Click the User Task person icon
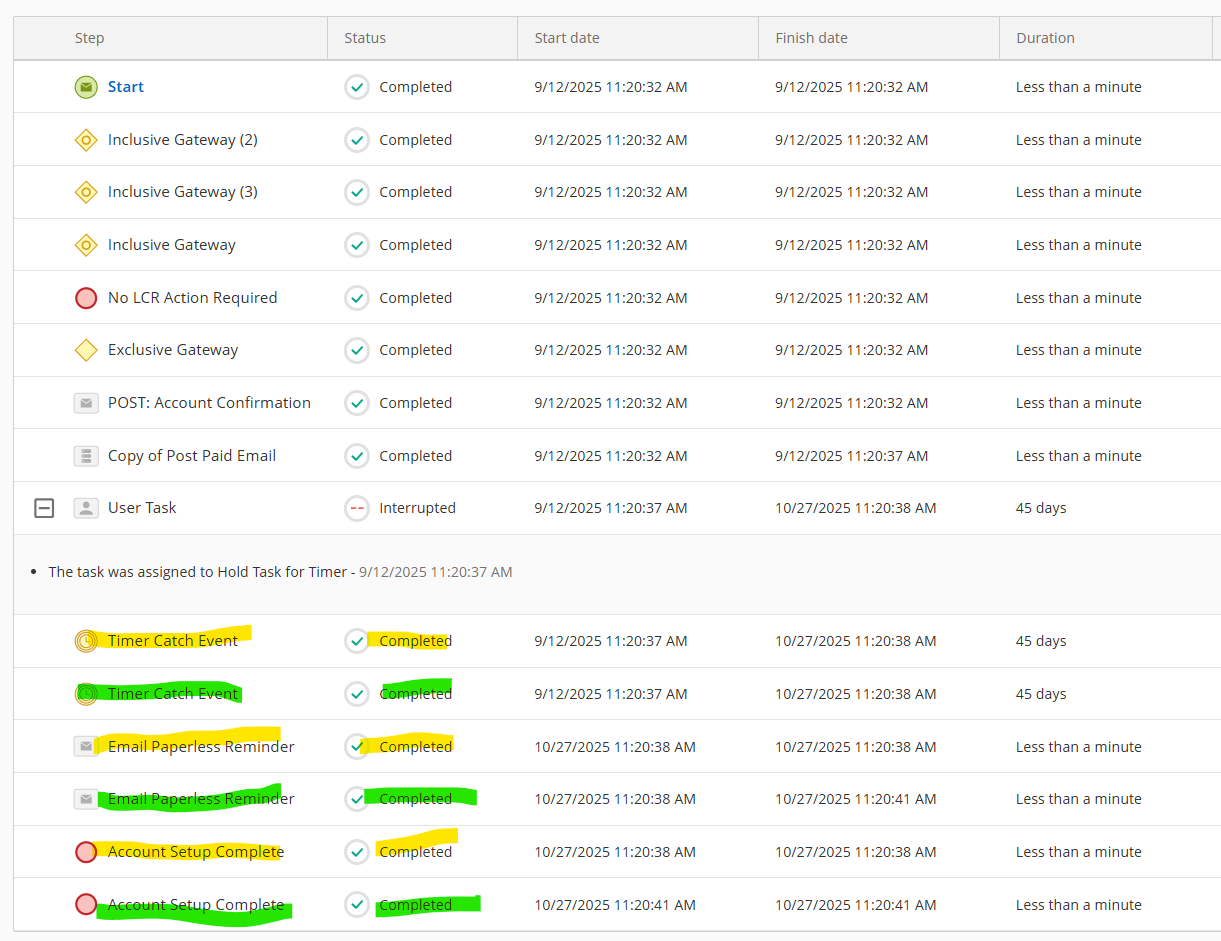This screenshot has width=1221, height=941. point(86,508)
